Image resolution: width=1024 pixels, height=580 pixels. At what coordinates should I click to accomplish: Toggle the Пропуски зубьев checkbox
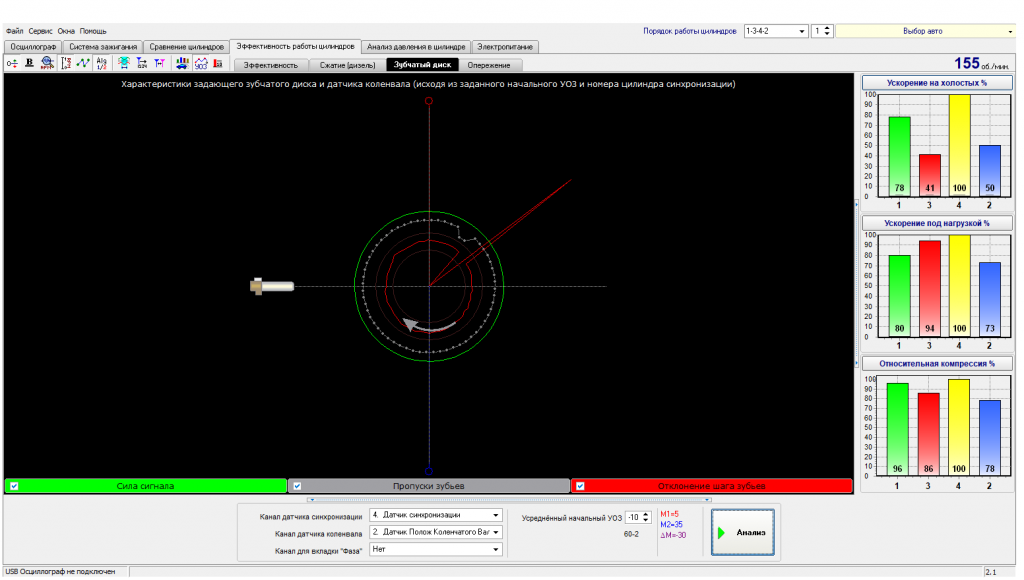[297, 486]
